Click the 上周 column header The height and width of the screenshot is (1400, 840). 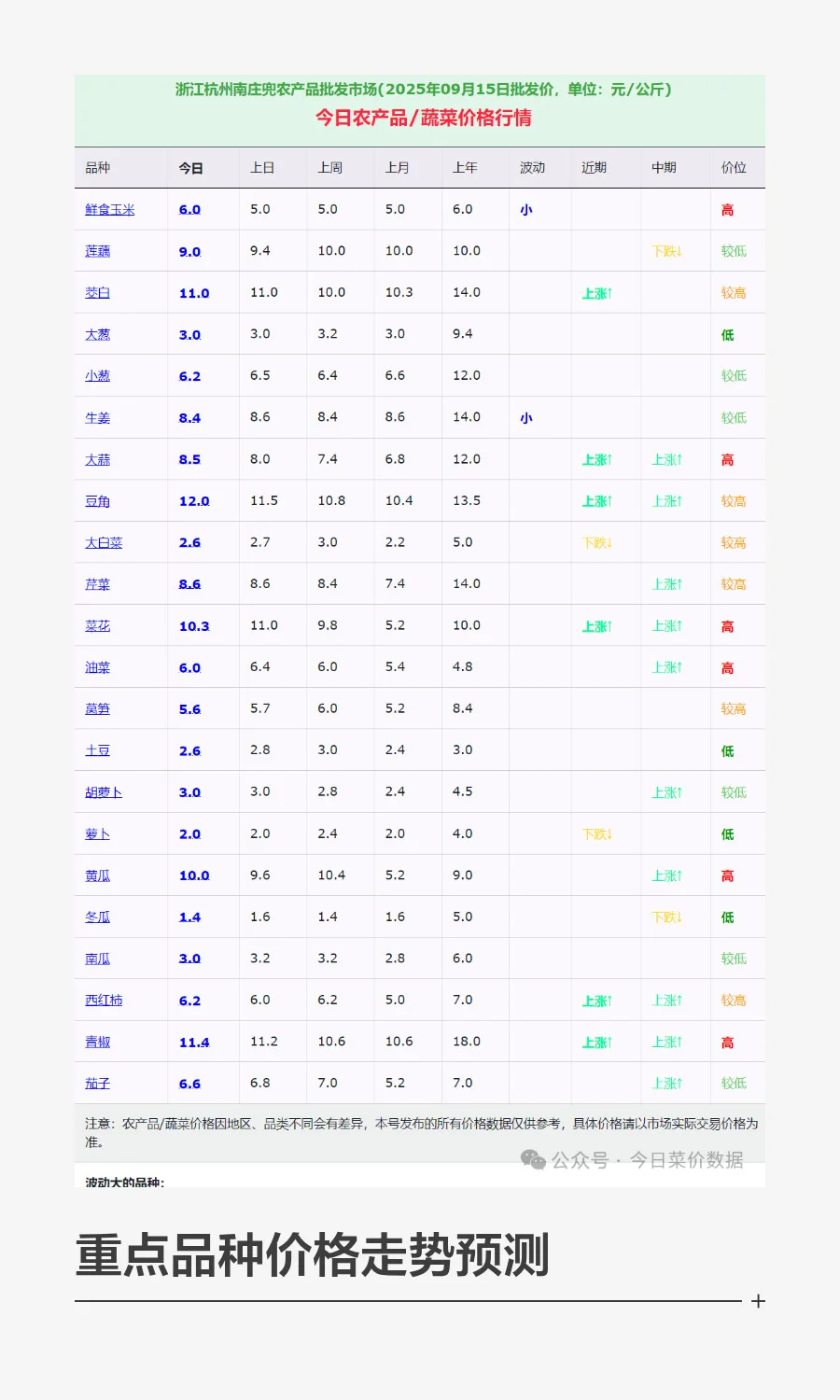pos(330,168)
